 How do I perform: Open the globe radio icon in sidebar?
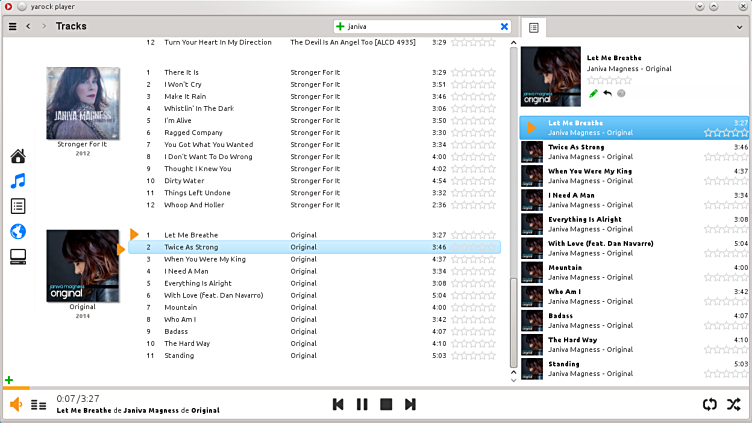click(x=18, y=232)
